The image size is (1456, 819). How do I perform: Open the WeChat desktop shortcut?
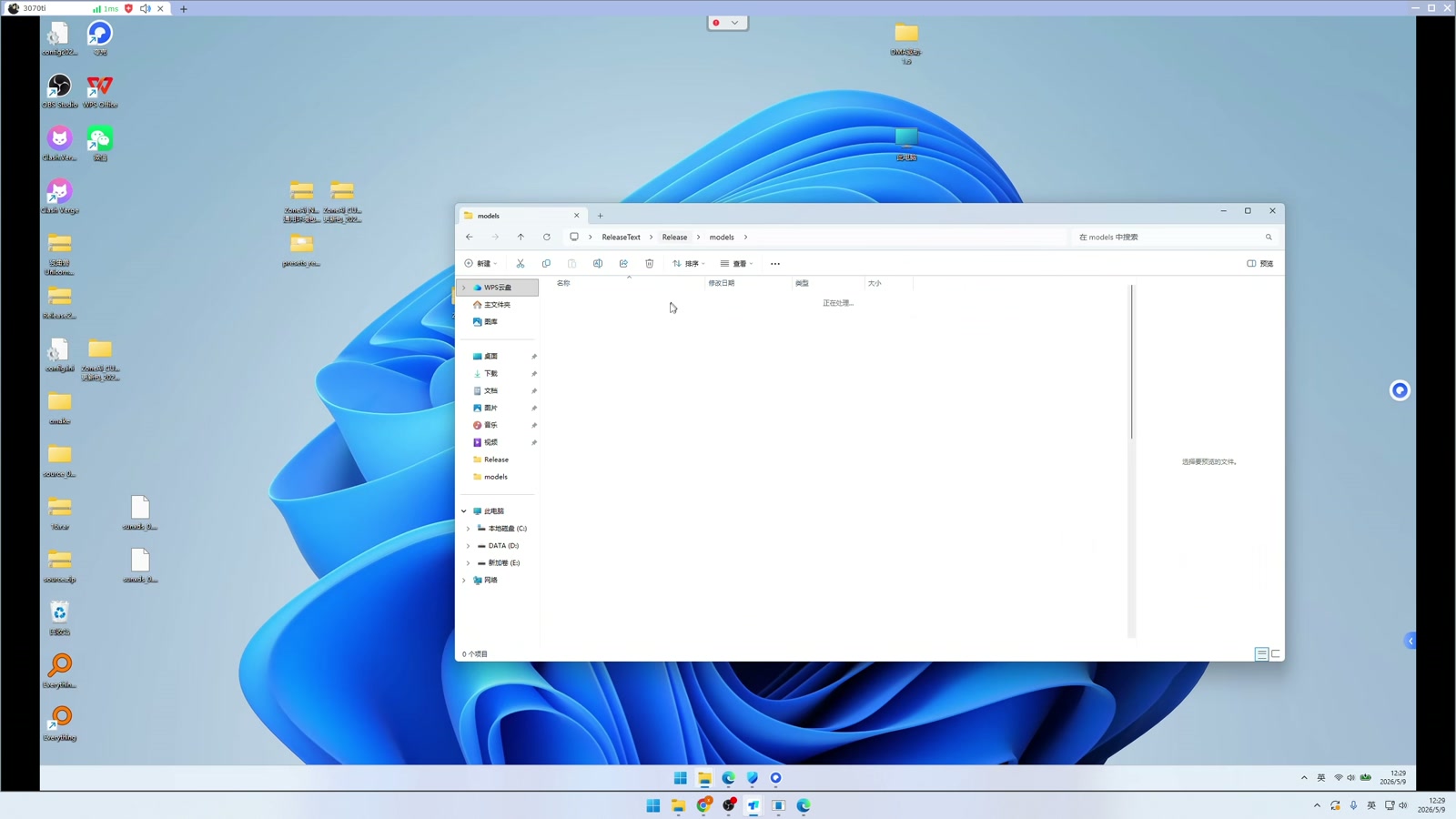click(x=100, y=144)
